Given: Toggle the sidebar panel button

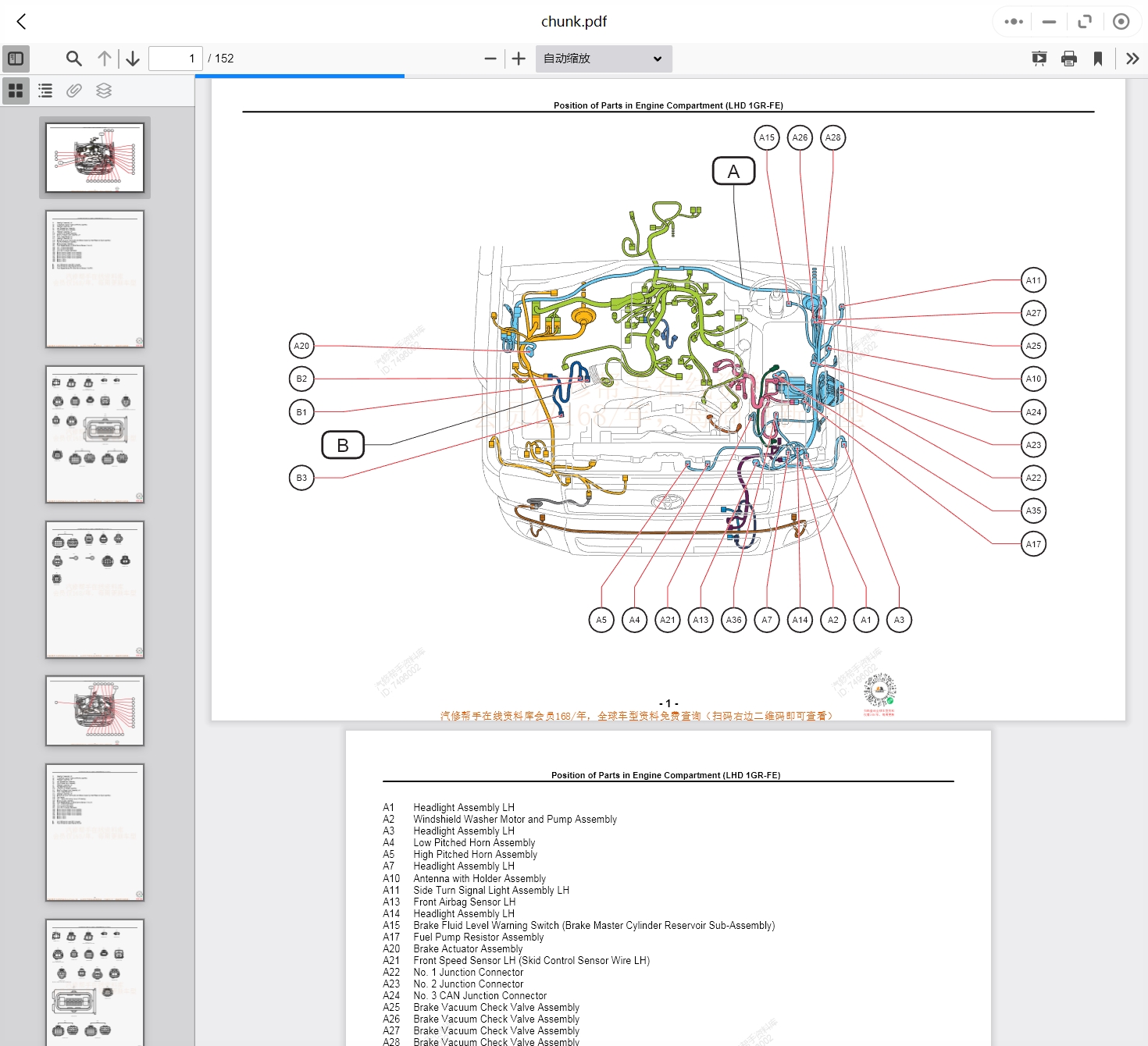Looking at the screenshot, I should 16,59.
